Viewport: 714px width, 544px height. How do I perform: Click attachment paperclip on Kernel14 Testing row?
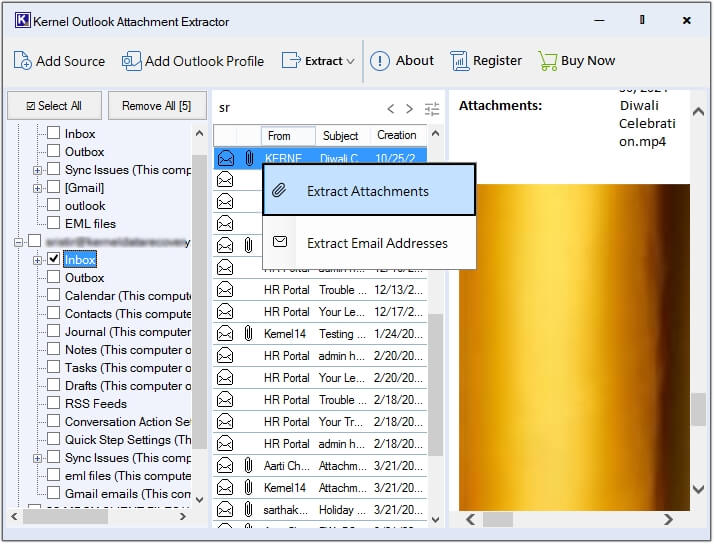pos(248,333)
